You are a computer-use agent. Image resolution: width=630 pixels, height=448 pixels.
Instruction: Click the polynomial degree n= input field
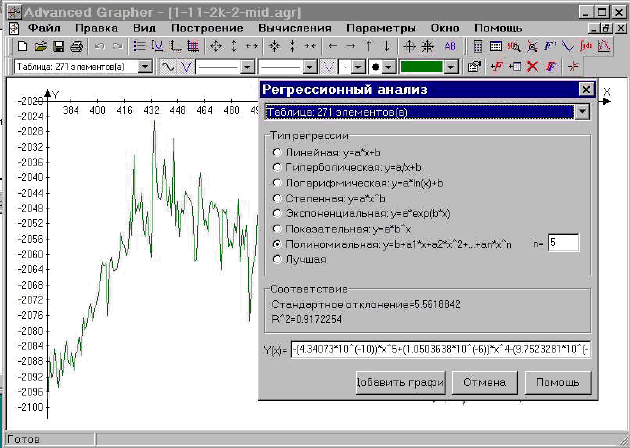point(563,243)
